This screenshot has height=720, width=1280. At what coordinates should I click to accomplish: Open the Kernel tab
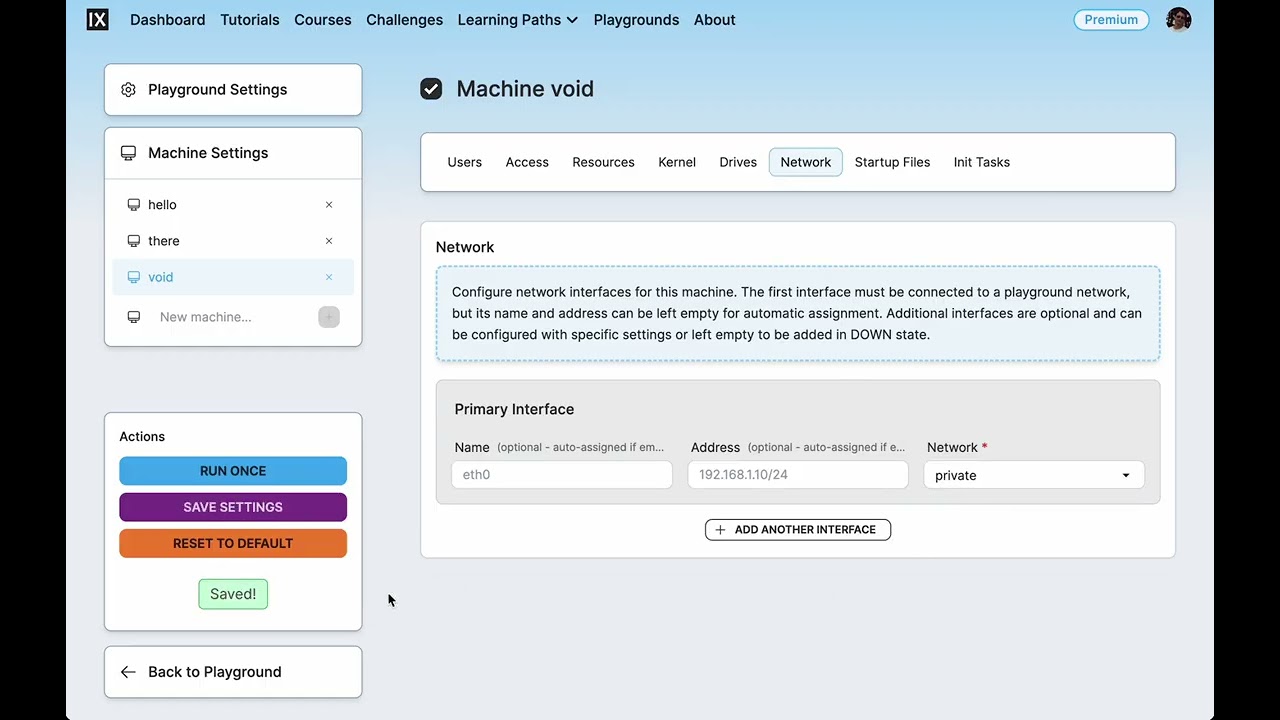pos(677,162)
